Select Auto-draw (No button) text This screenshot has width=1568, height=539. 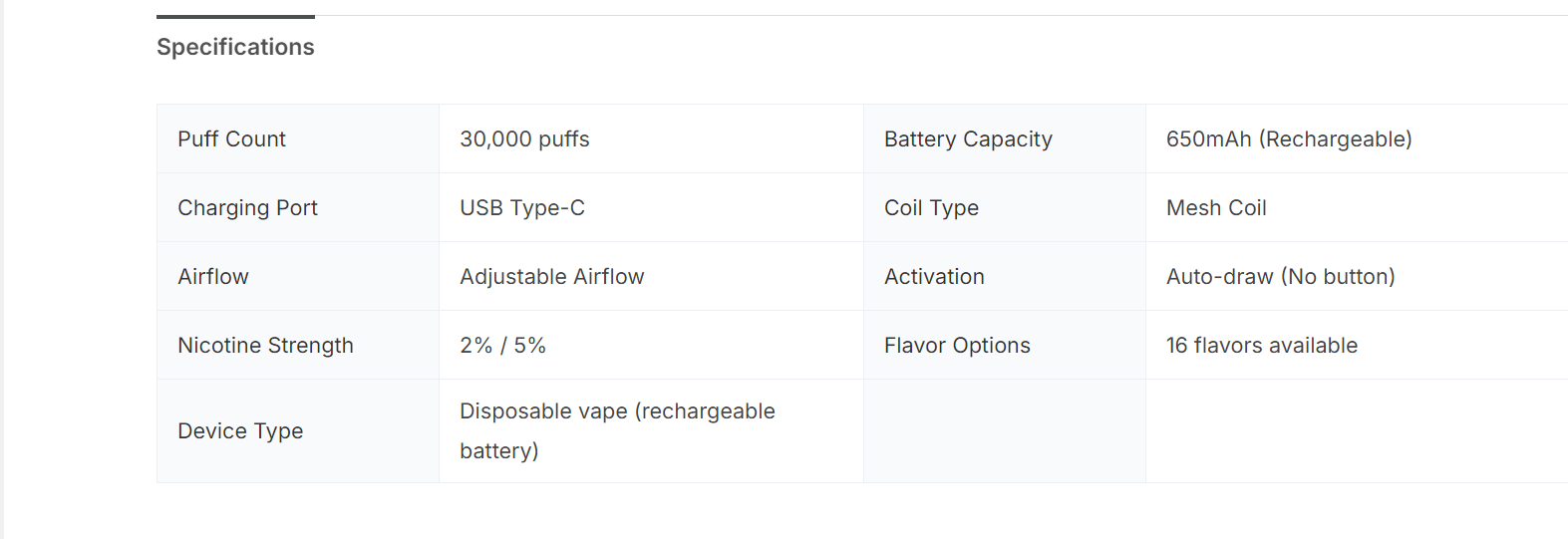1280,277
